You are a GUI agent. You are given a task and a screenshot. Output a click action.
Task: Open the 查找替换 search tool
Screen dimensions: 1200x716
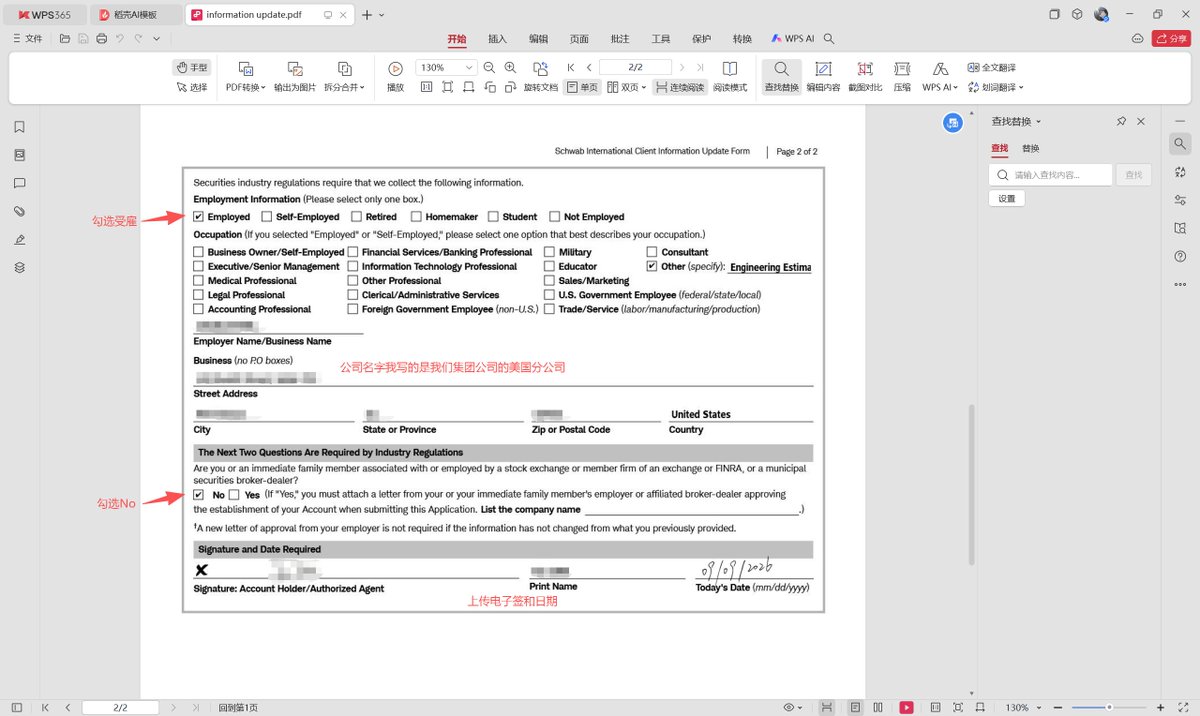coord(781,77)
